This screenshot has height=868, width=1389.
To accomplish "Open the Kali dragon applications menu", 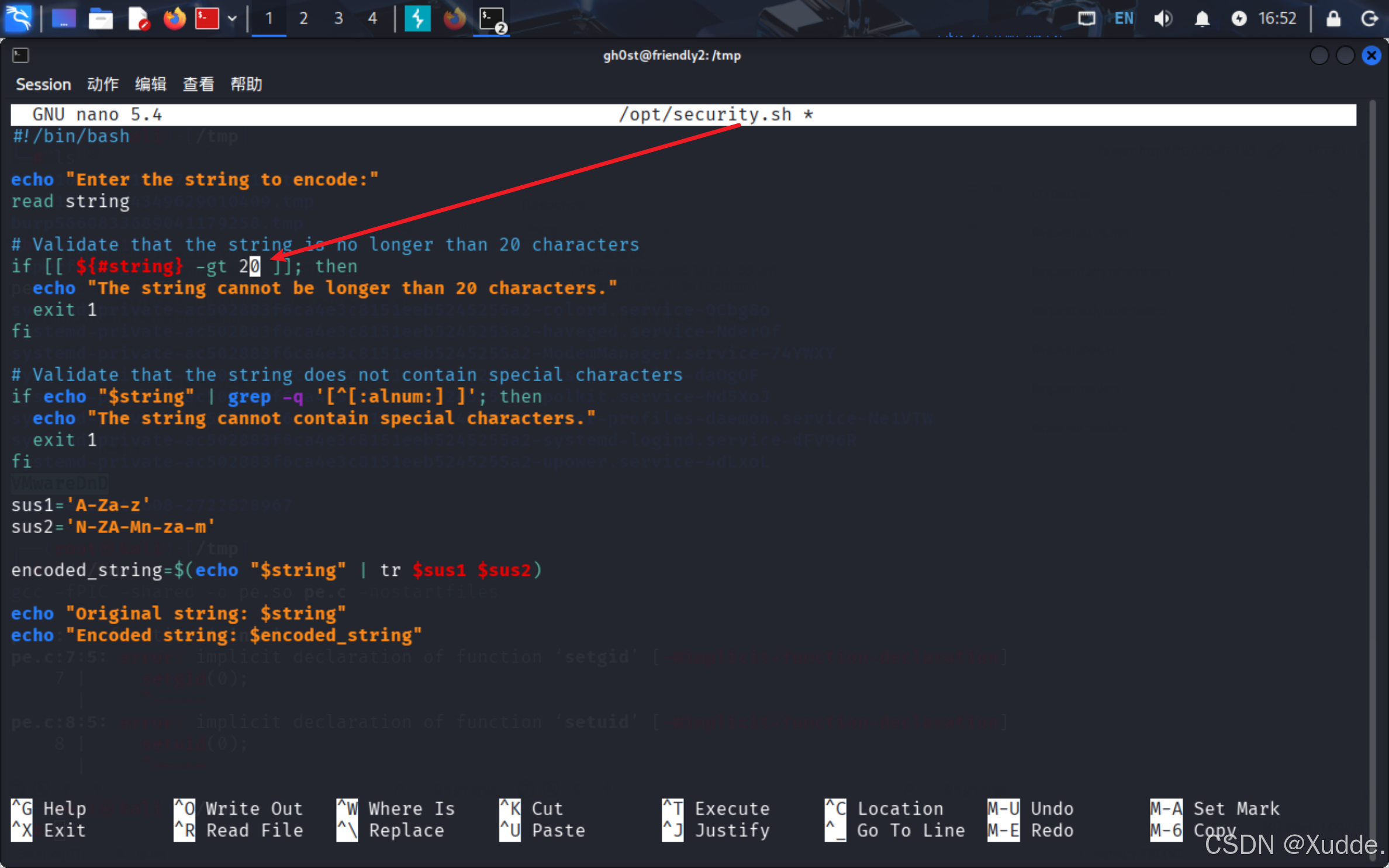I will click(x=19, y=18).
